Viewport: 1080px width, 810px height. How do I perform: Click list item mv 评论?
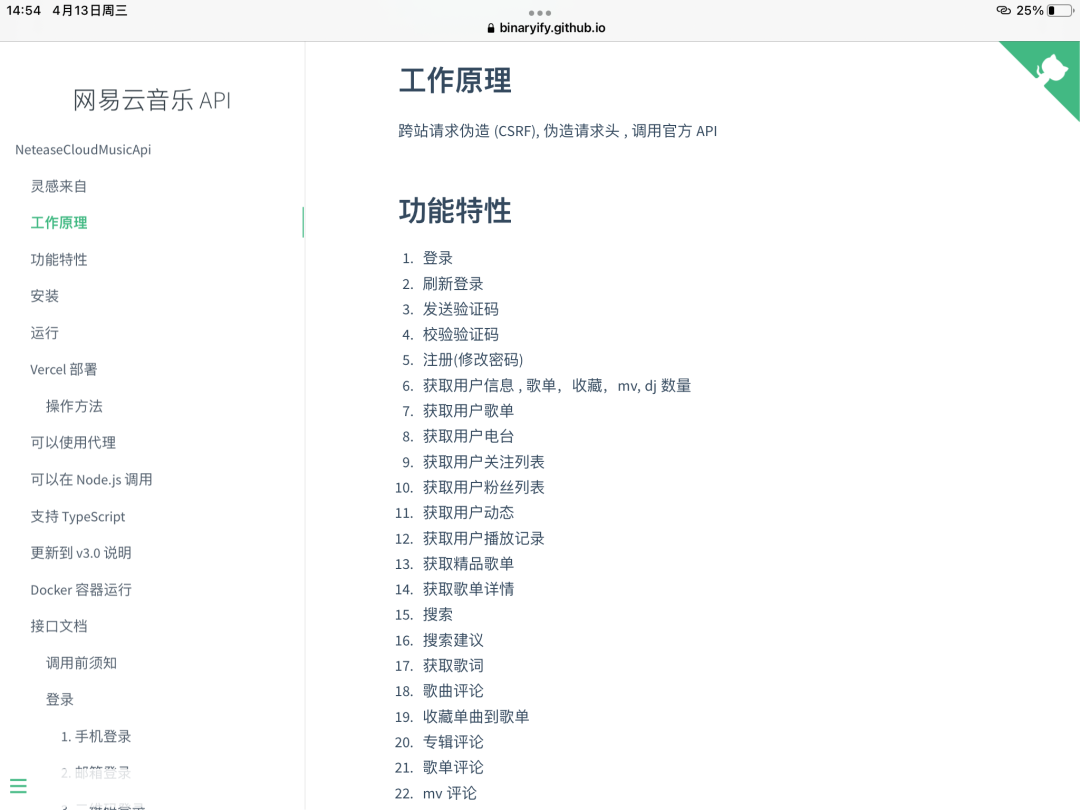point(450,793)
